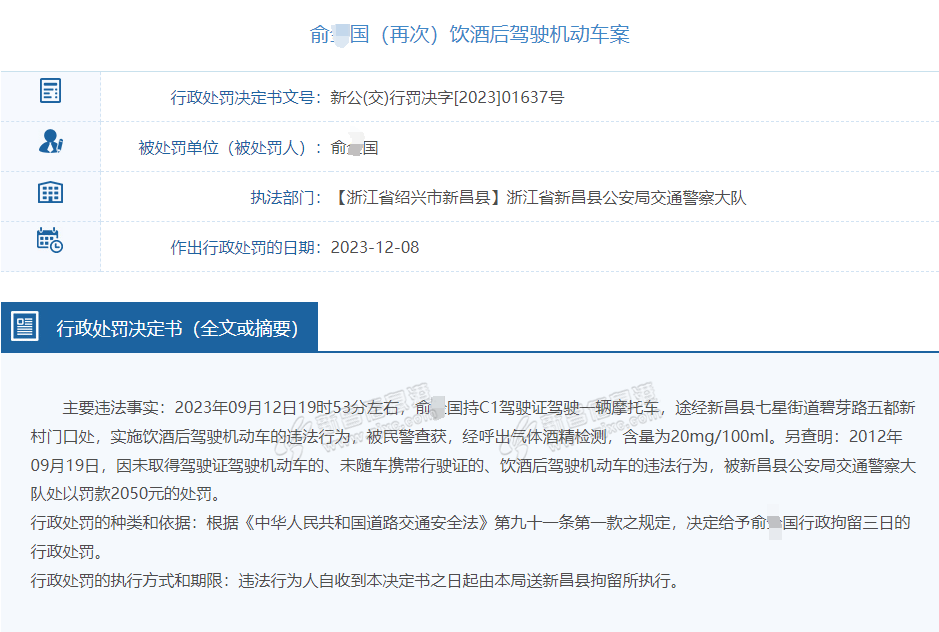Click the penalized person name value in table
The height and width of the screenshot is (632, 939).
tap(354, 148)
